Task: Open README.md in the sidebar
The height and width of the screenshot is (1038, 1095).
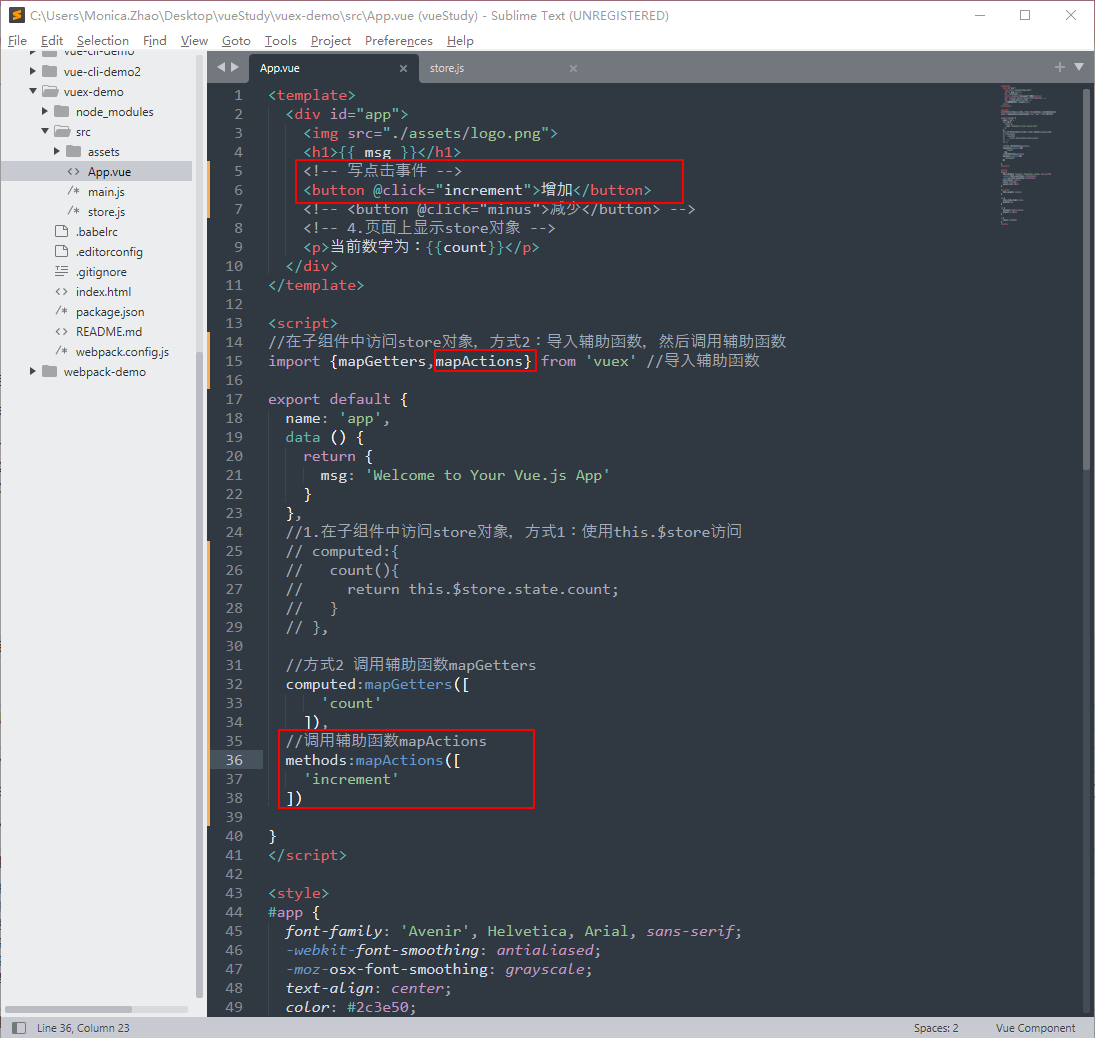Action: click(x=109, y=332)
